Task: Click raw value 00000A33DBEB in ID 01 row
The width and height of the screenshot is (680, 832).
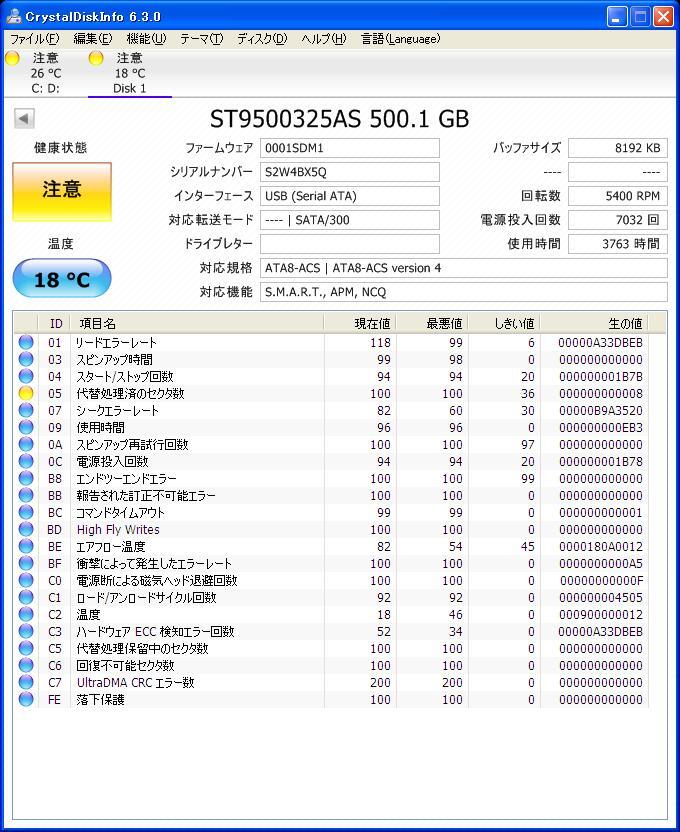Action: [600, 343]
